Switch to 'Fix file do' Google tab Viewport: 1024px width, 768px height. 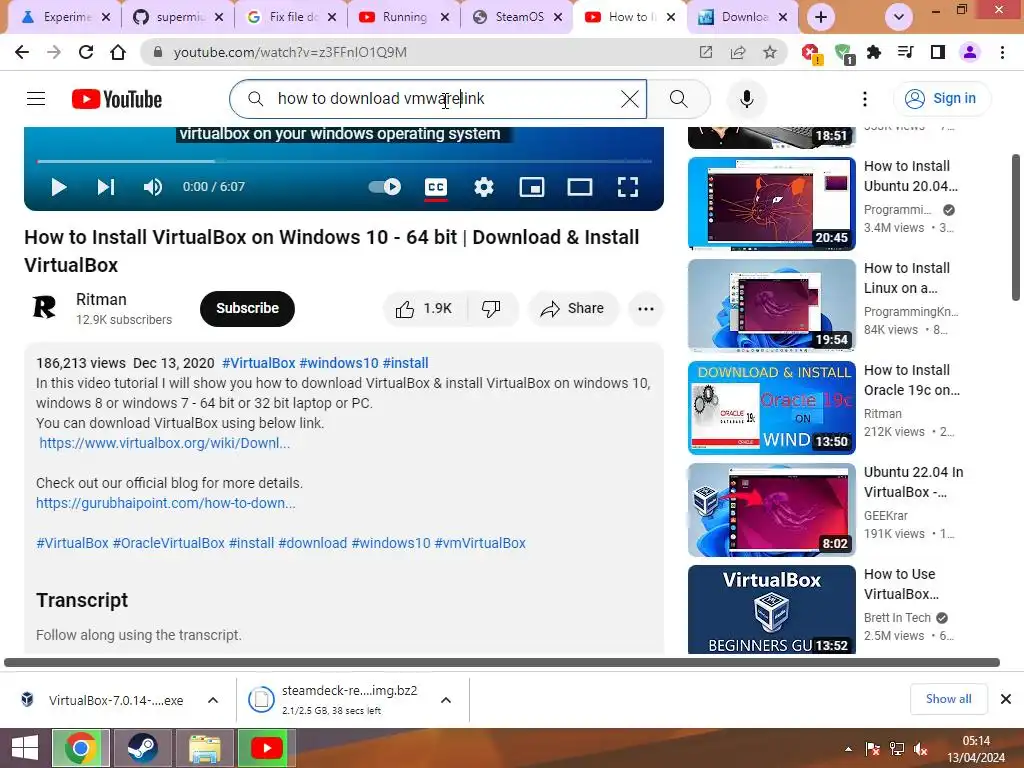click(x=291, y=18)
